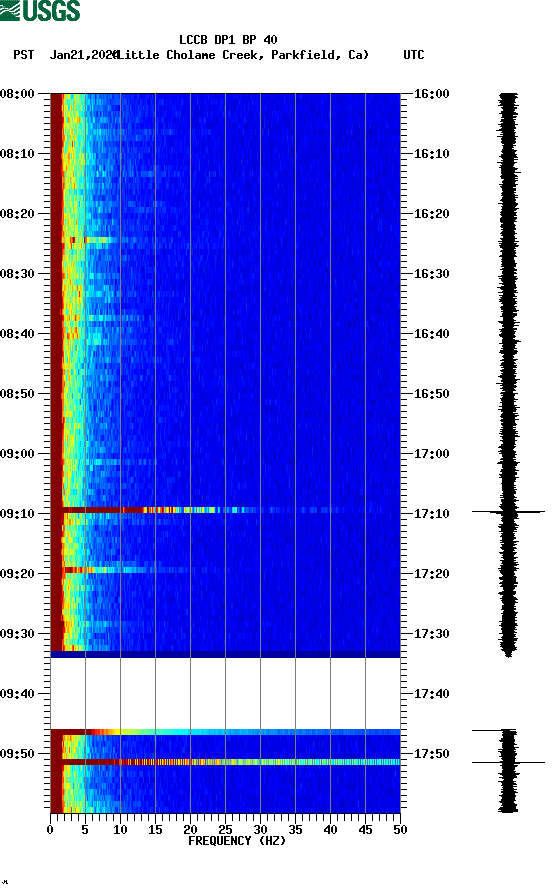Click the 16:50 UTC time label
The height and width of the screenshot is (893, 552).
tap(431, 394)
